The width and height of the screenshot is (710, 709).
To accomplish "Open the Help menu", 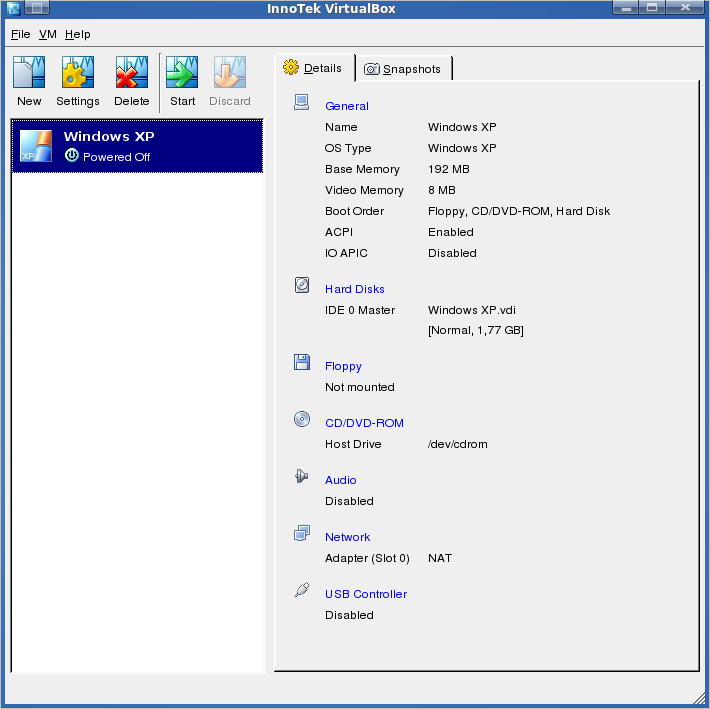I will pyautogui.click(x=78, y=34).
